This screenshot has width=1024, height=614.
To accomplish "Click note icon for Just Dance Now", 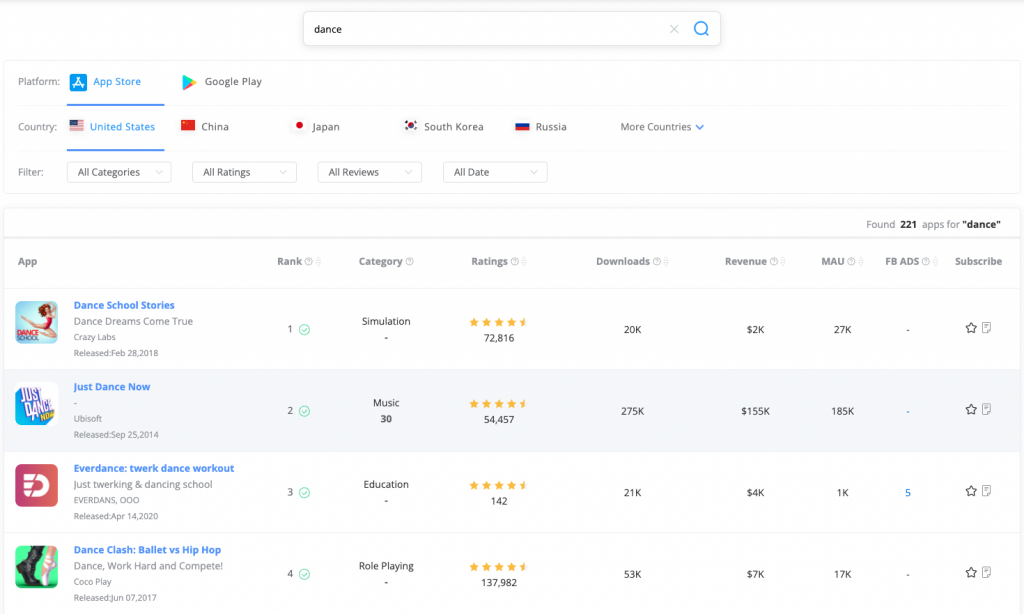I will tap(986, 409).
